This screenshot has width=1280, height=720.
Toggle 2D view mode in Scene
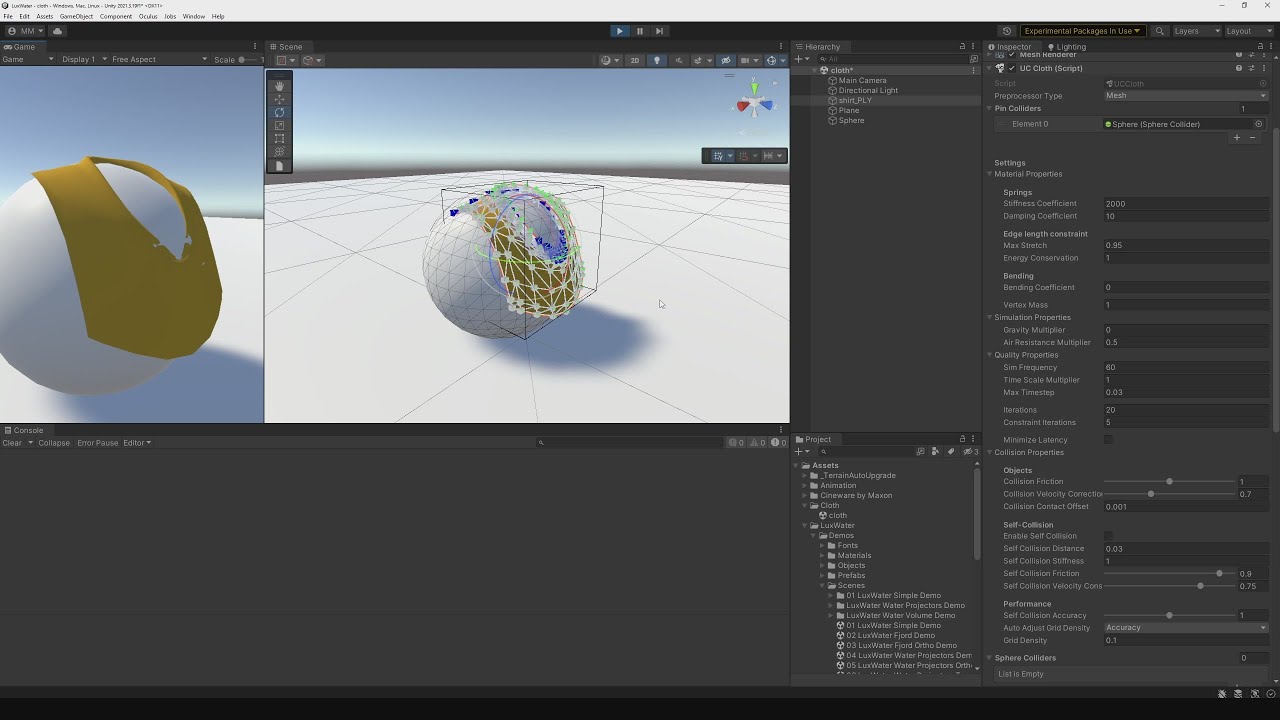pyautogui.click(x=634, y=60)
